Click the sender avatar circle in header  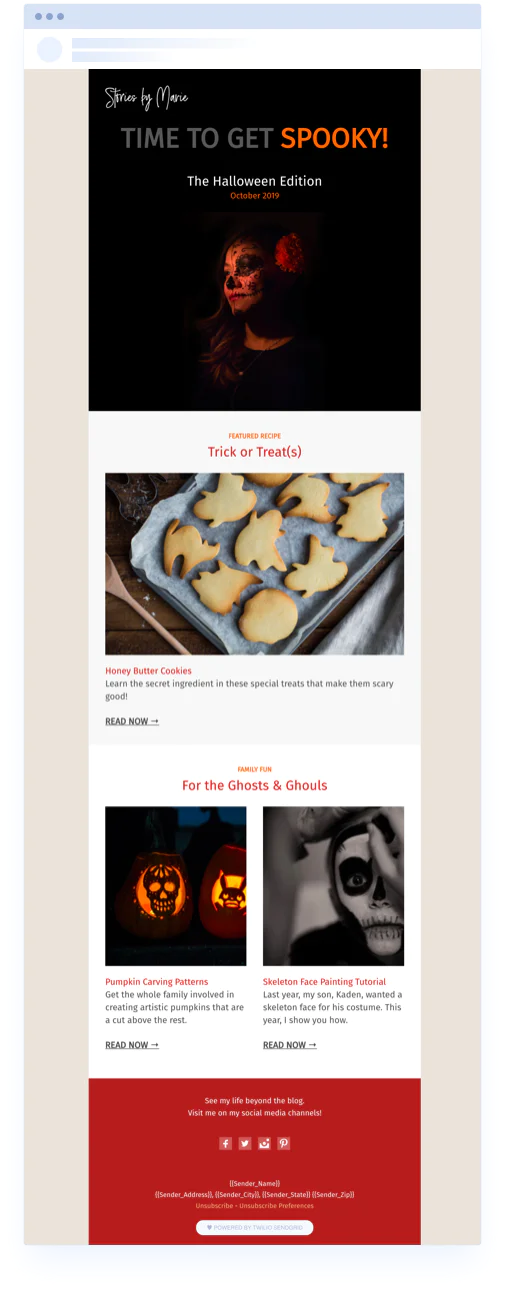49,50
